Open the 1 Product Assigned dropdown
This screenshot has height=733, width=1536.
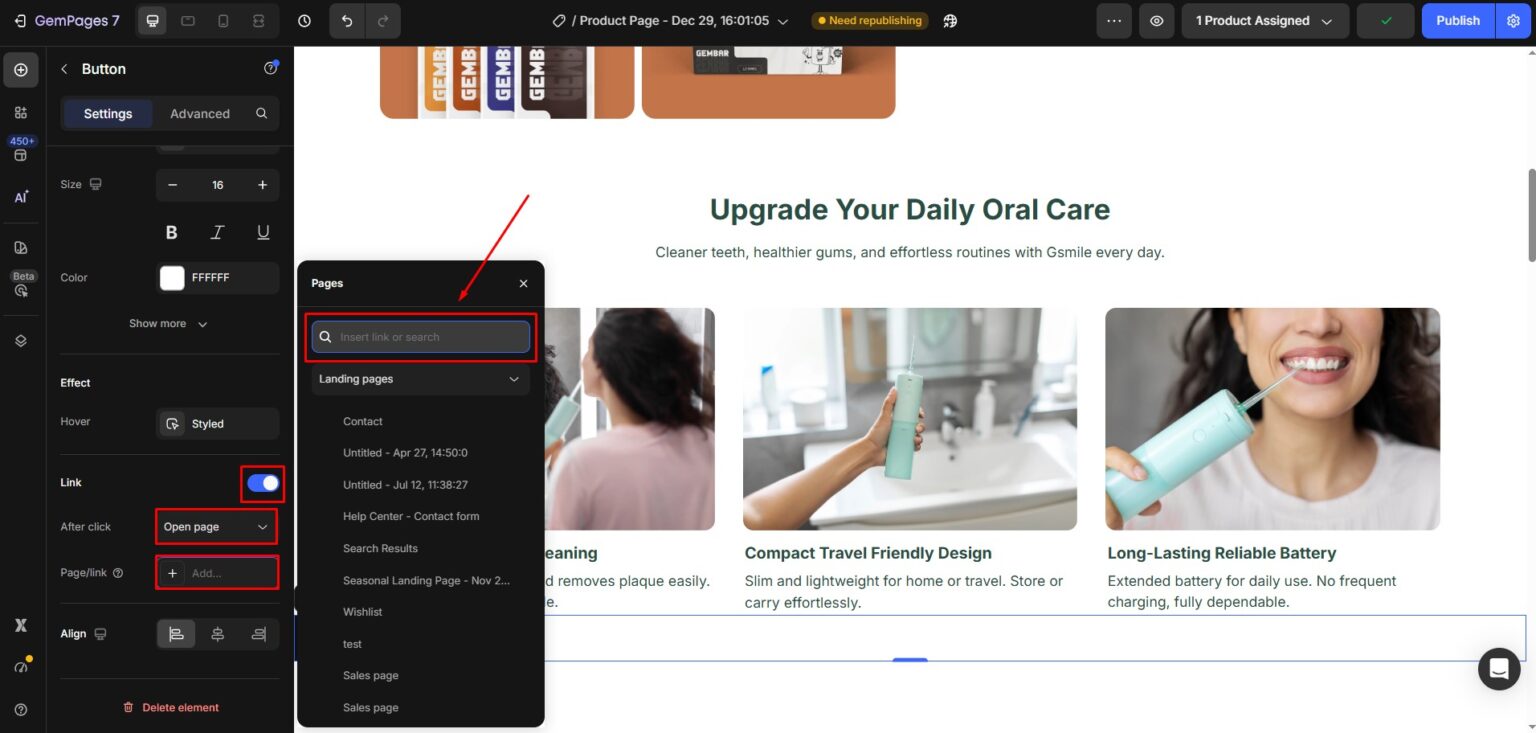tap(1265, 20)
